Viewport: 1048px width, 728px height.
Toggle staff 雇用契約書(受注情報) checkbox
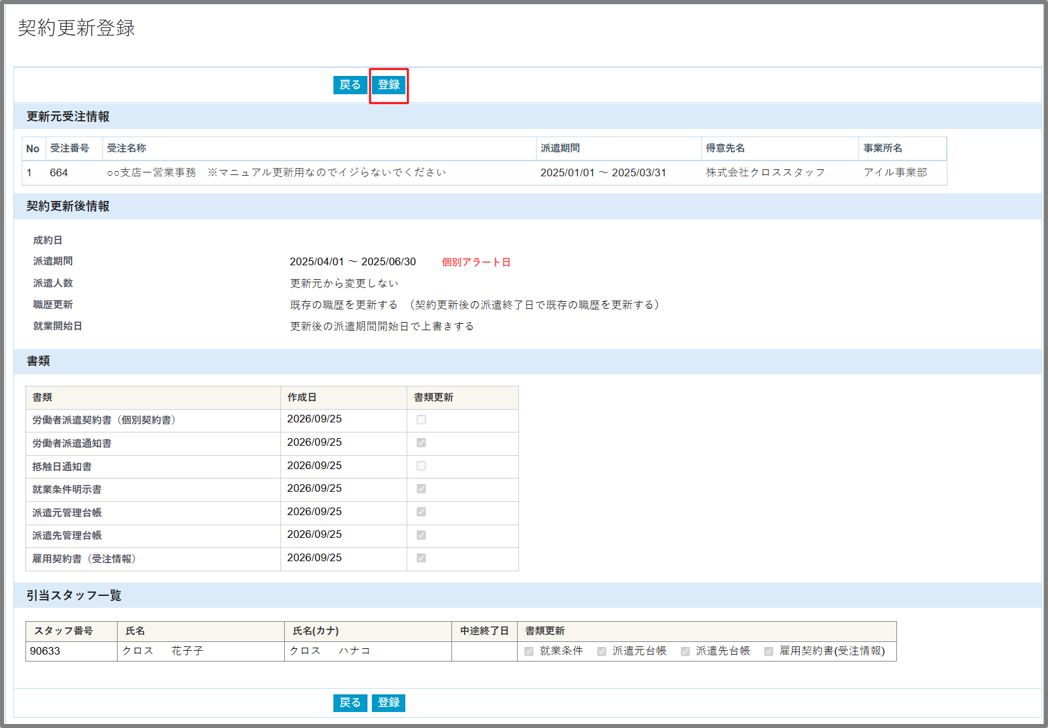769,651
